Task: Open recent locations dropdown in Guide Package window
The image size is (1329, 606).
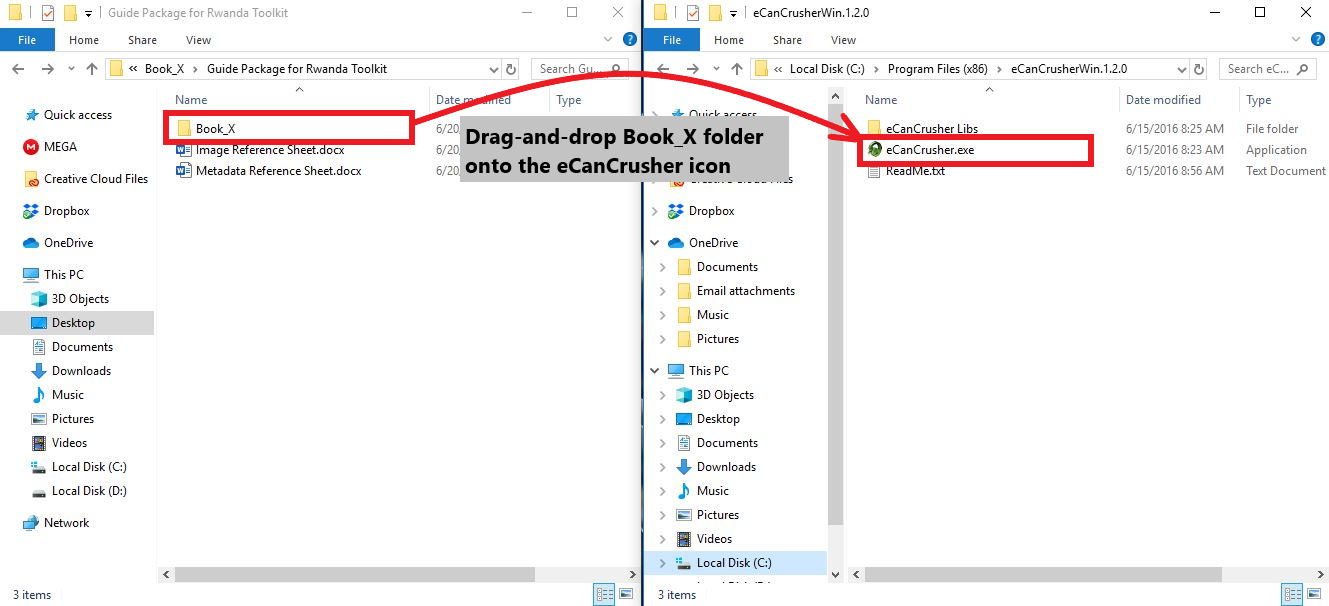Action: point(70,69)
